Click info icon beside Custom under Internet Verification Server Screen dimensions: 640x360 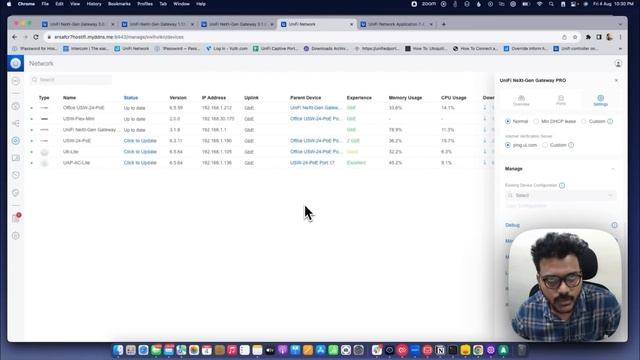[x=571, y=145]
